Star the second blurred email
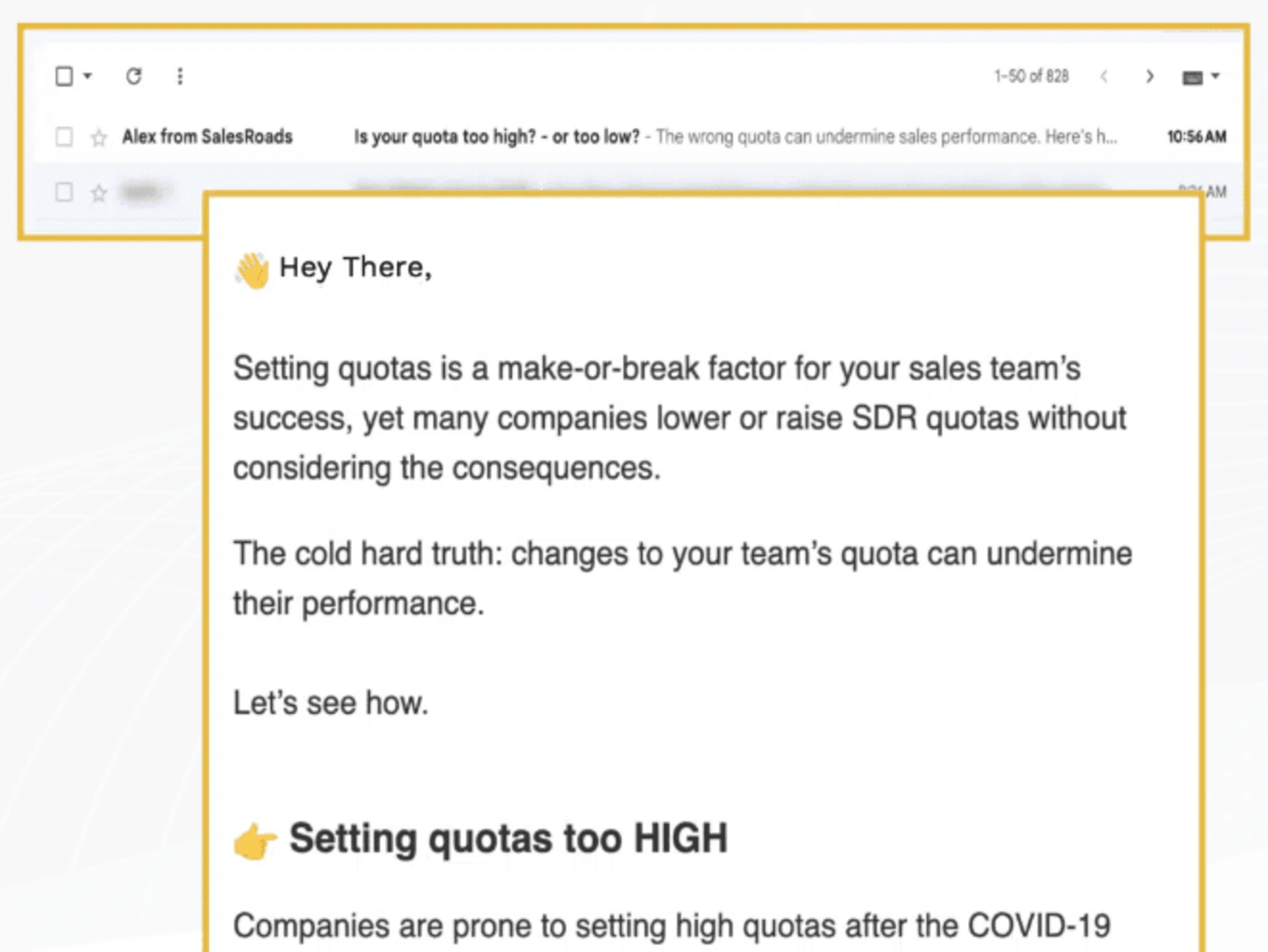The width and height of the screenshot is (1268, 952). (99, 194)
